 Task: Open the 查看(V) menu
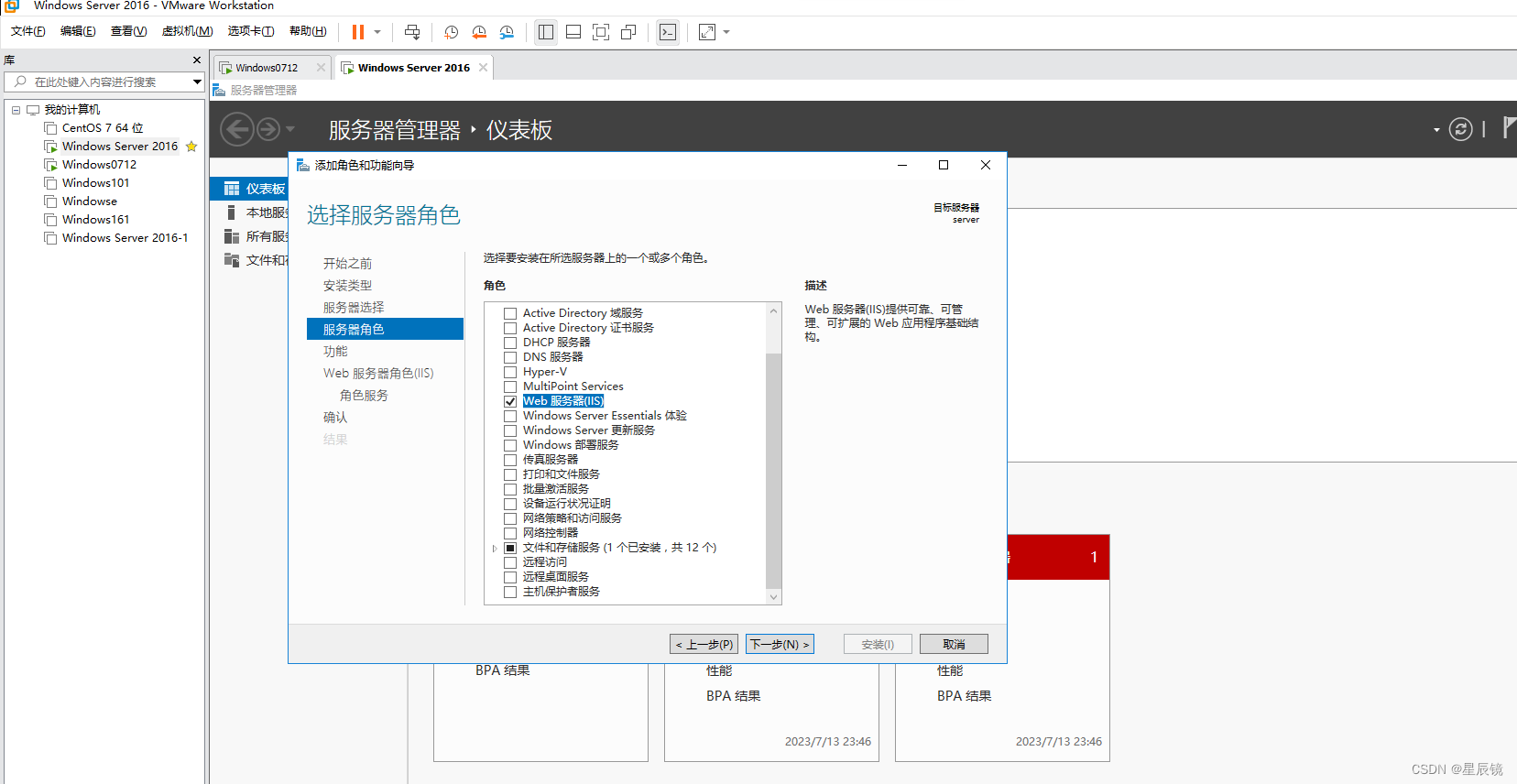point(129,31)
